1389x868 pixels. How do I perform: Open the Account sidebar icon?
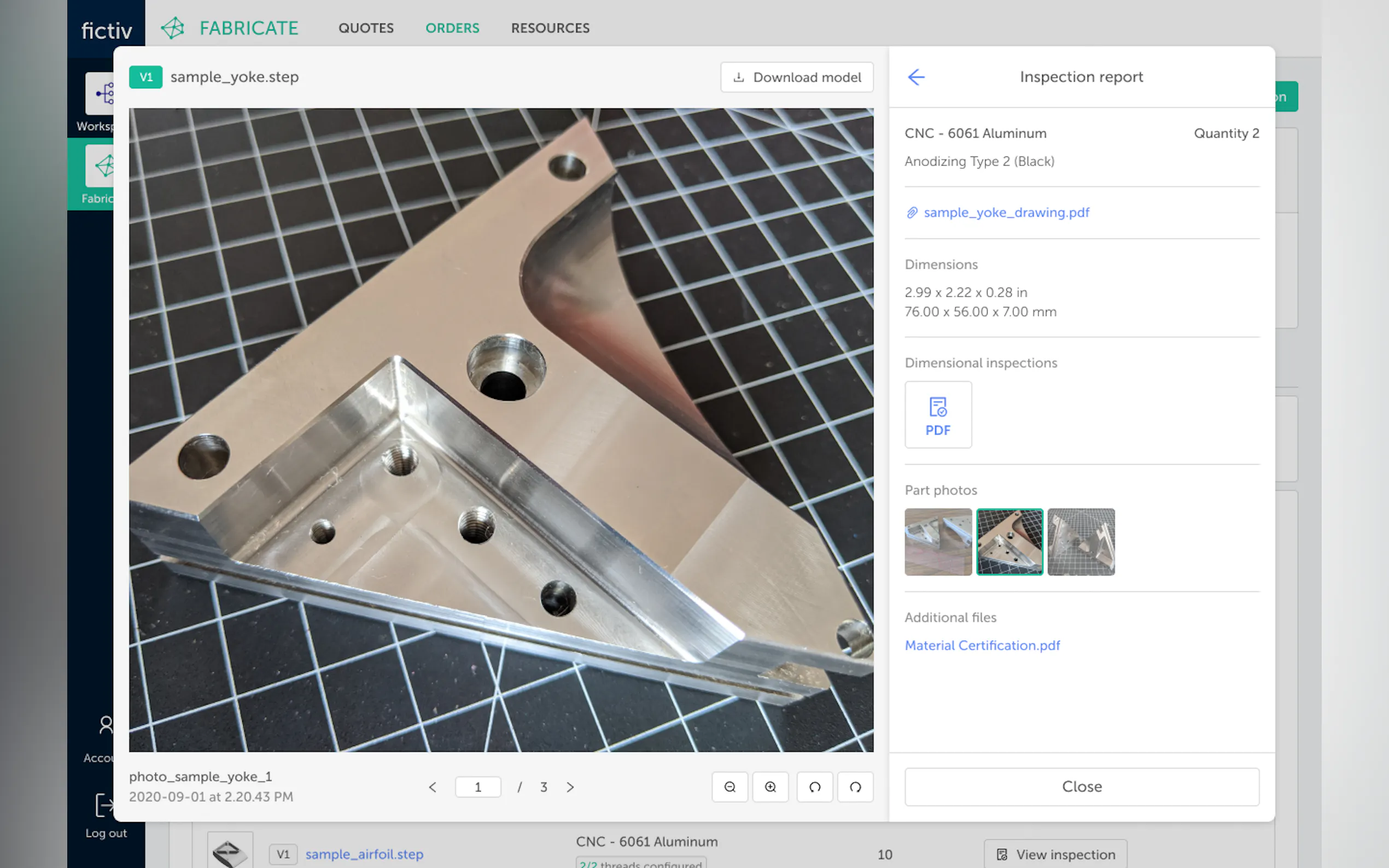click(106, 726)
